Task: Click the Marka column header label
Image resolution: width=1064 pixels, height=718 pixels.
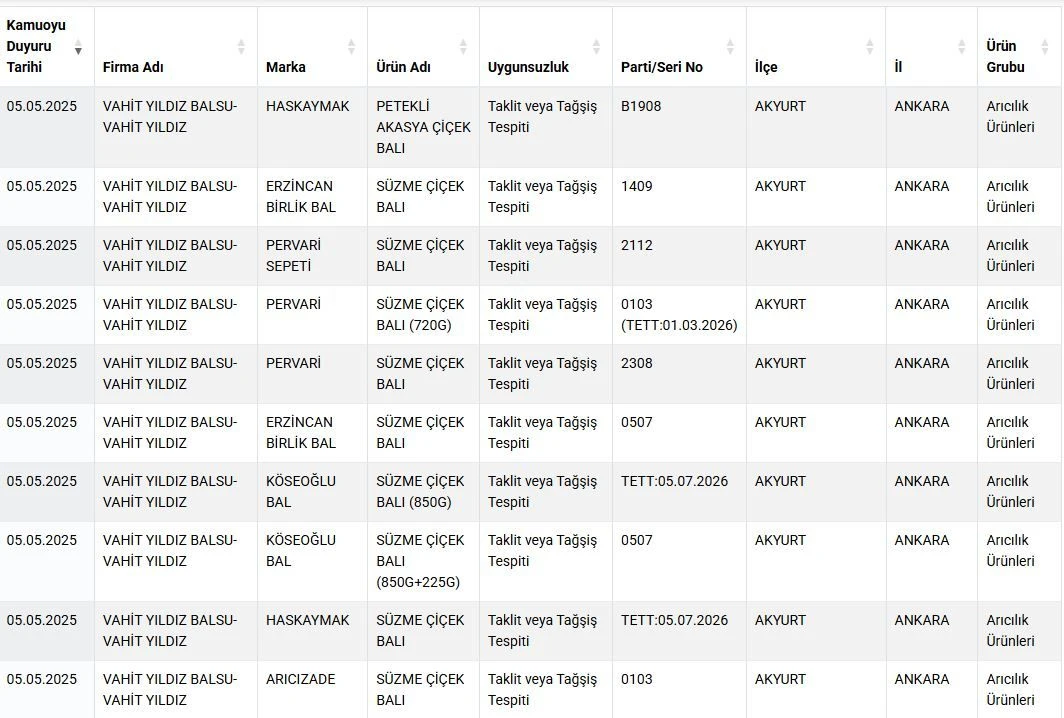Action: [286, 67]
